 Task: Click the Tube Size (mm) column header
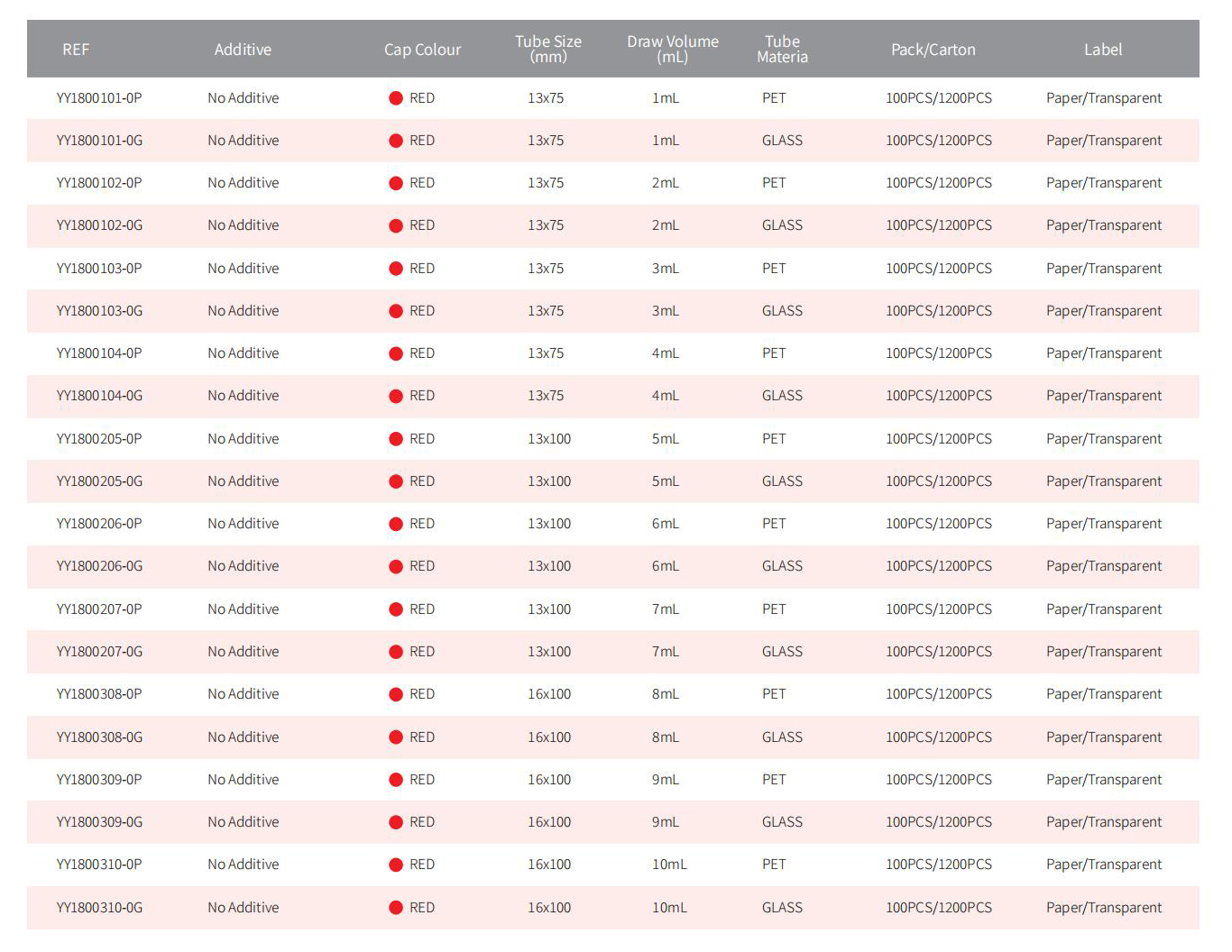click(x=548, y=49)
